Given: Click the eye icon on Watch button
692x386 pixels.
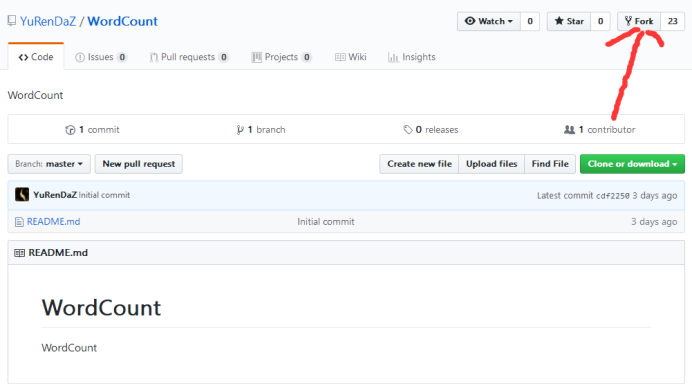Looking at the screenshot, I should [x=470, y=21].
